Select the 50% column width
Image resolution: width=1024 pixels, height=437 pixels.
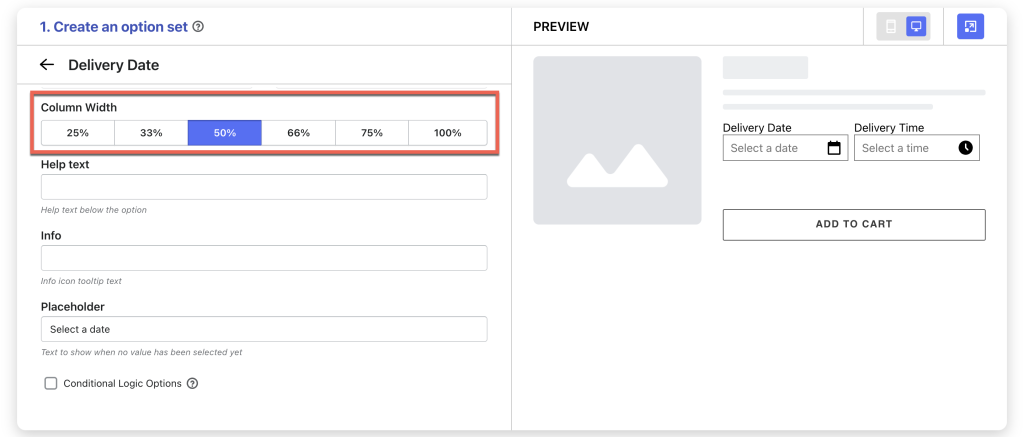[x=225, y=133]
